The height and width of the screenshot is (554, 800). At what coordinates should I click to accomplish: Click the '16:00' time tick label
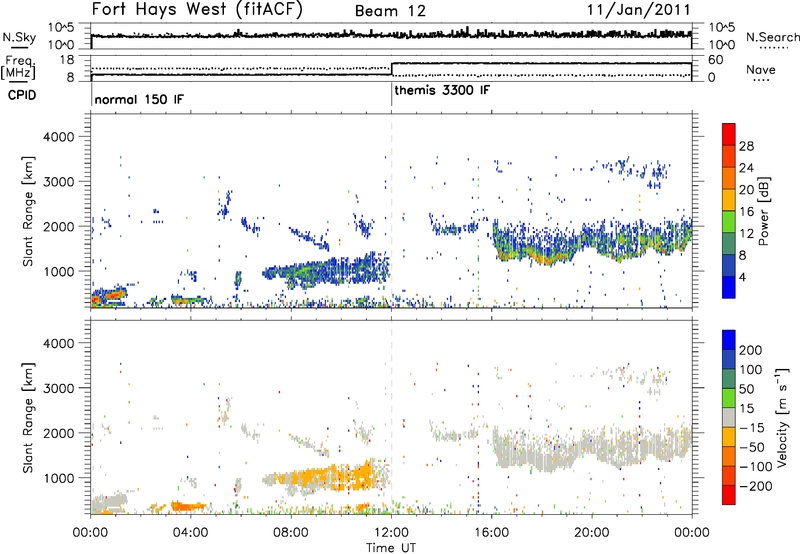491,533
